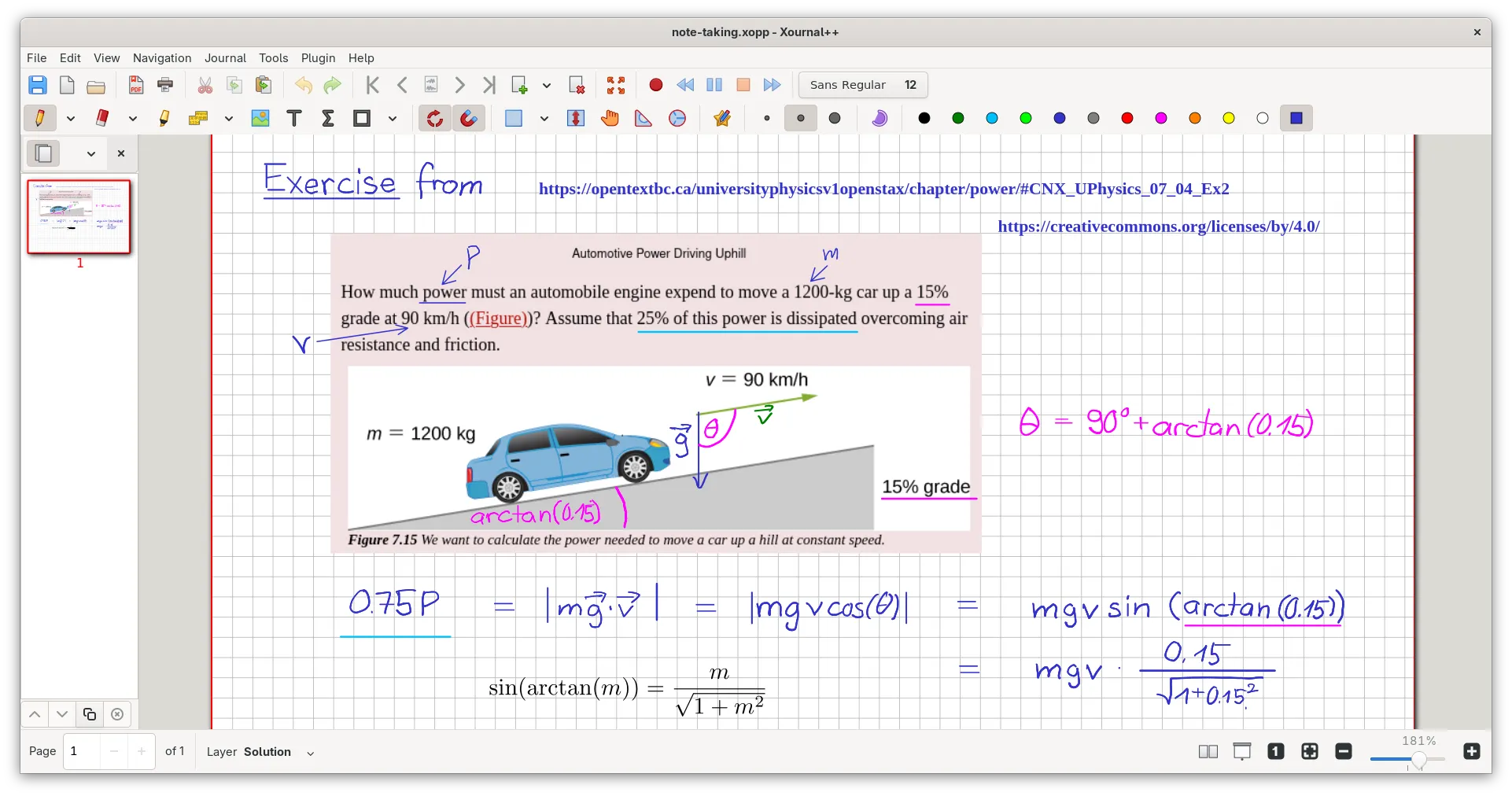Choose the Insert Image tool
Image resolution: width=1512 pixels, height=796 pixels.
[x=260, y=118]
